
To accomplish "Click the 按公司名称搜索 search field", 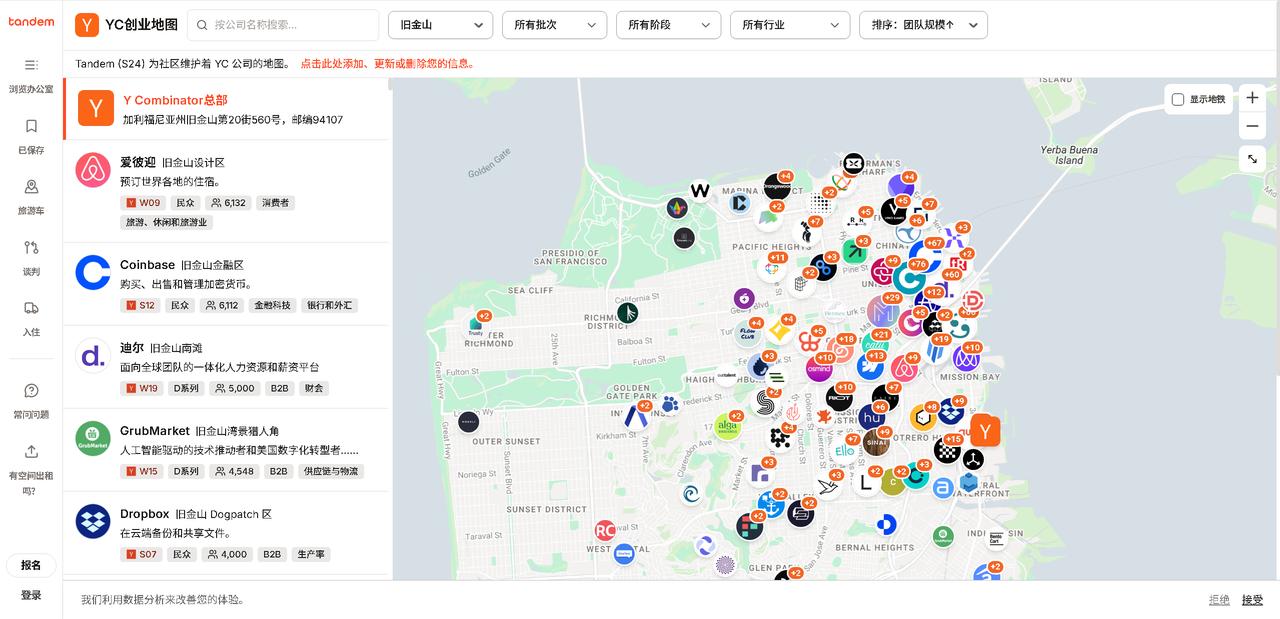I will 283,25.
